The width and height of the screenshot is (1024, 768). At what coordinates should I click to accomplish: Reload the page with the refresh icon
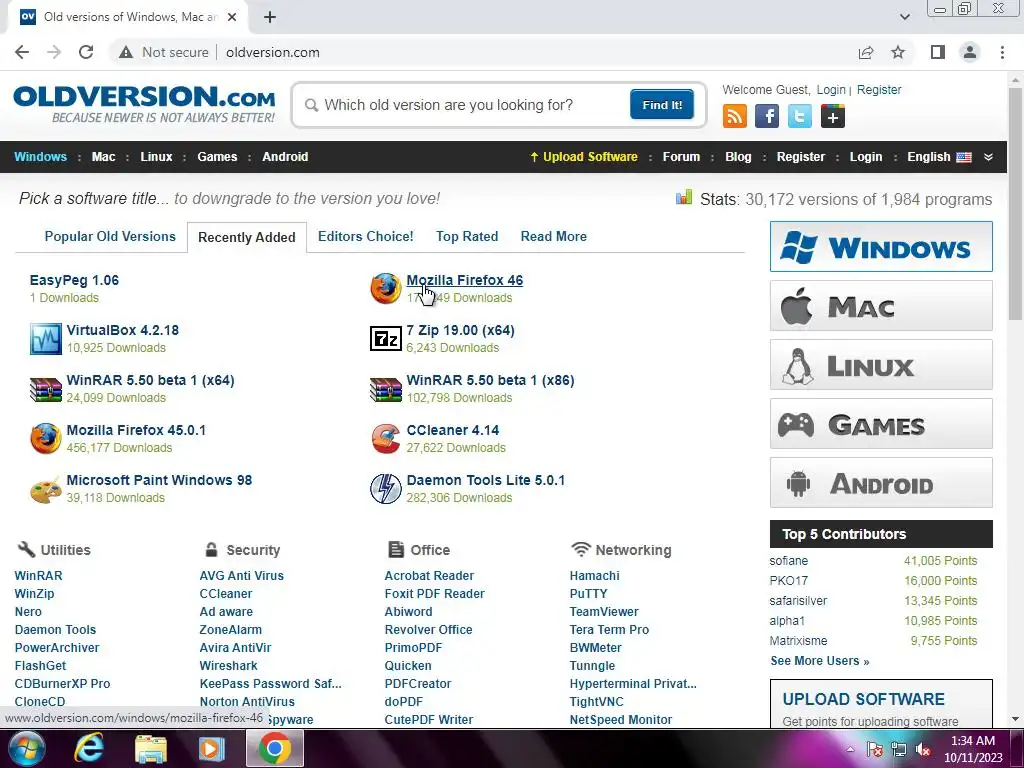coord(86,52)
